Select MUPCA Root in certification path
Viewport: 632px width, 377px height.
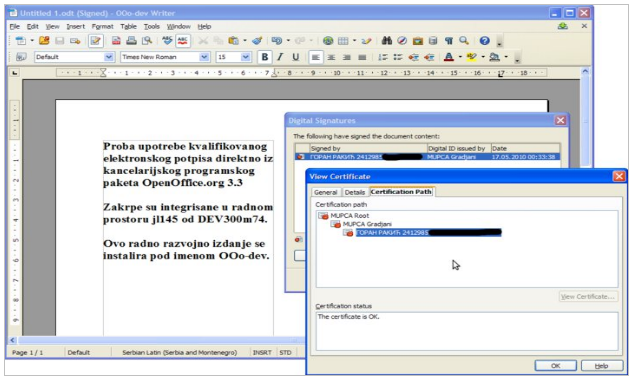pyautogui.click(x=349, y=216)
